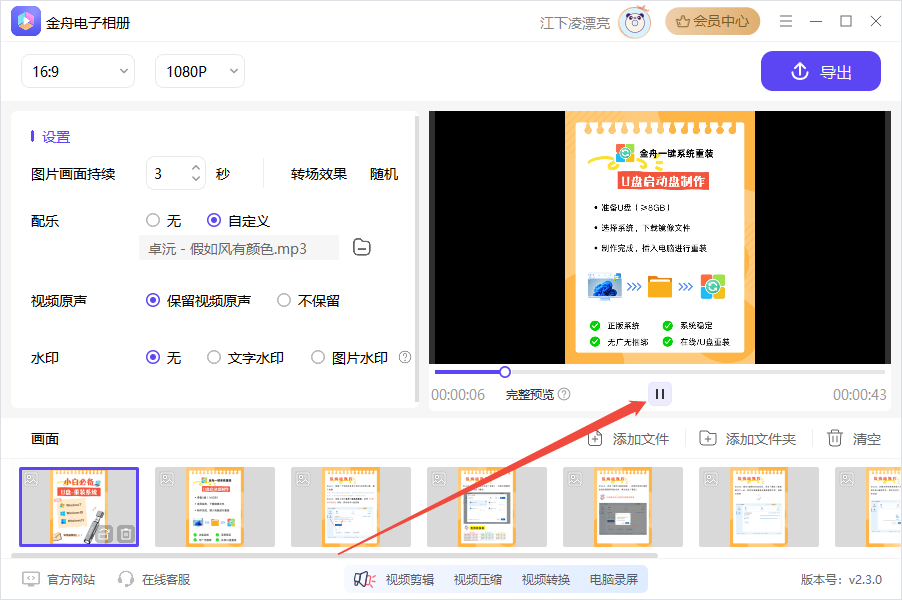
Task: Click the 添加文件 add file button
Action: [x=629, y=439]
